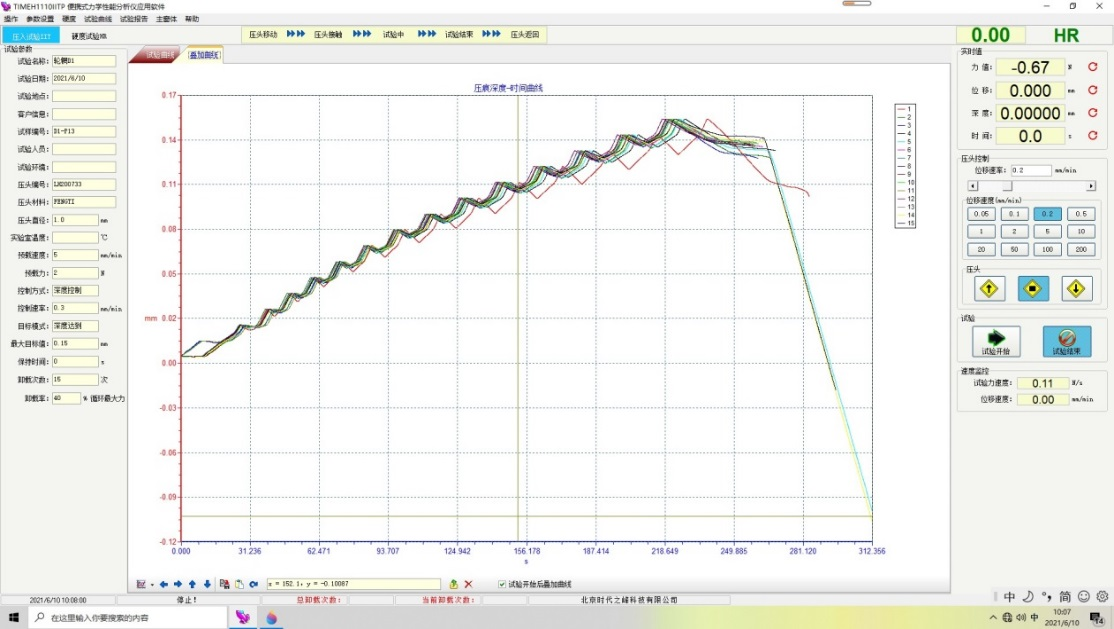Screen dimensions: 1114x629
Task: Click the 试验结束 end test button
Action: 1067,341
